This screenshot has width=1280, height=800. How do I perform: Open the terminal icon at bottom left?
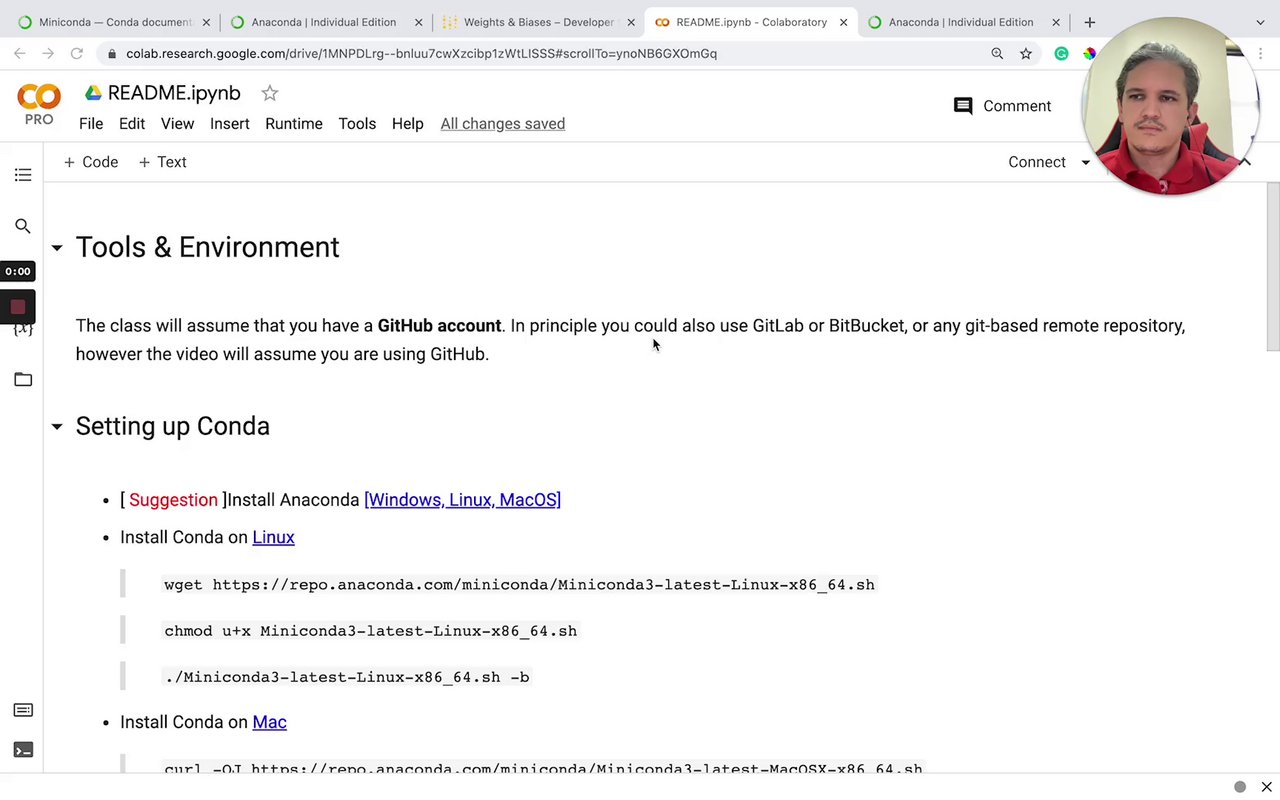click(23, 750)
